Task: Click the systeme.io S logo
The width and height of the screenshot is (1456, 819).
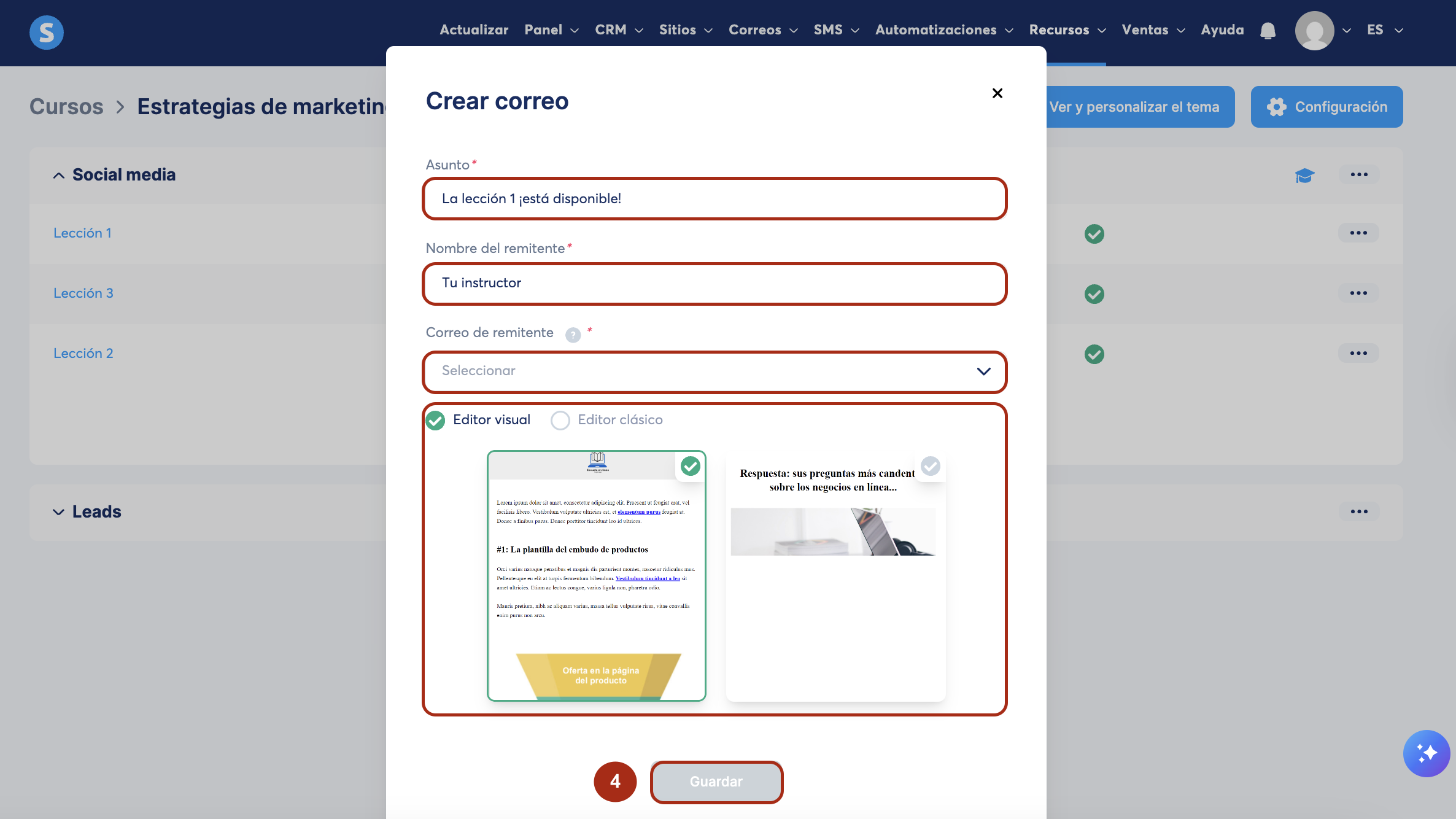Action: point(47,32)
